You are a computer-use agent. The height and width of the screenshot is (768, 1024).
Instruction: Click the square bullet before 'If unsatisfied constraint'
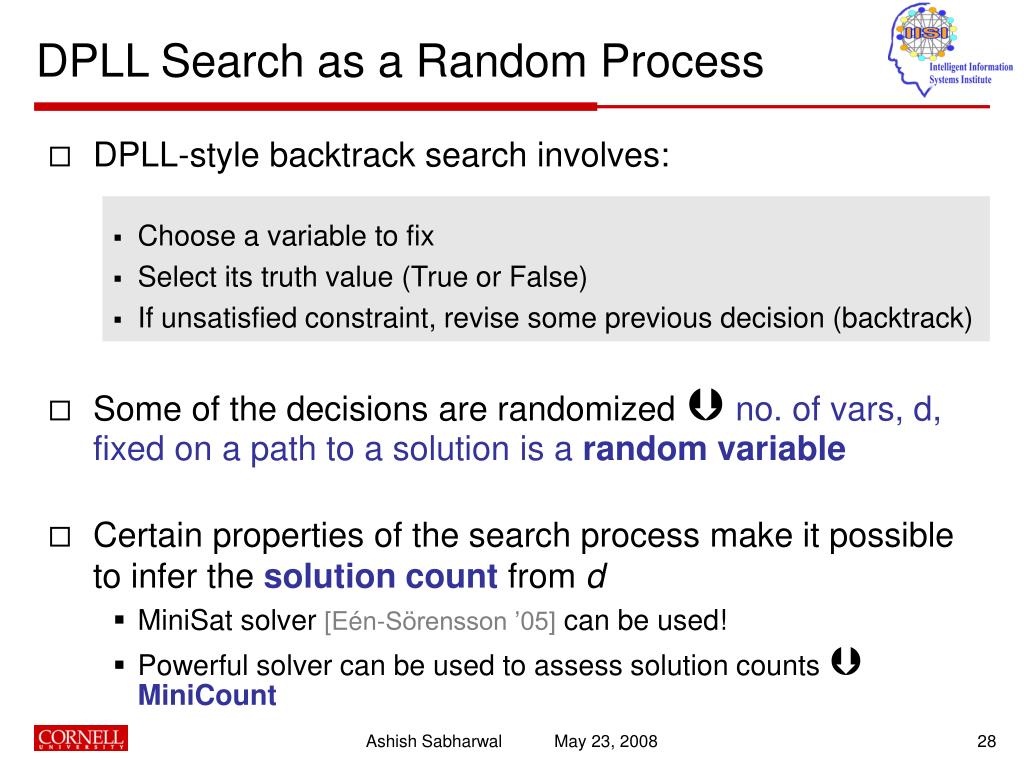(x=118, y=320)
